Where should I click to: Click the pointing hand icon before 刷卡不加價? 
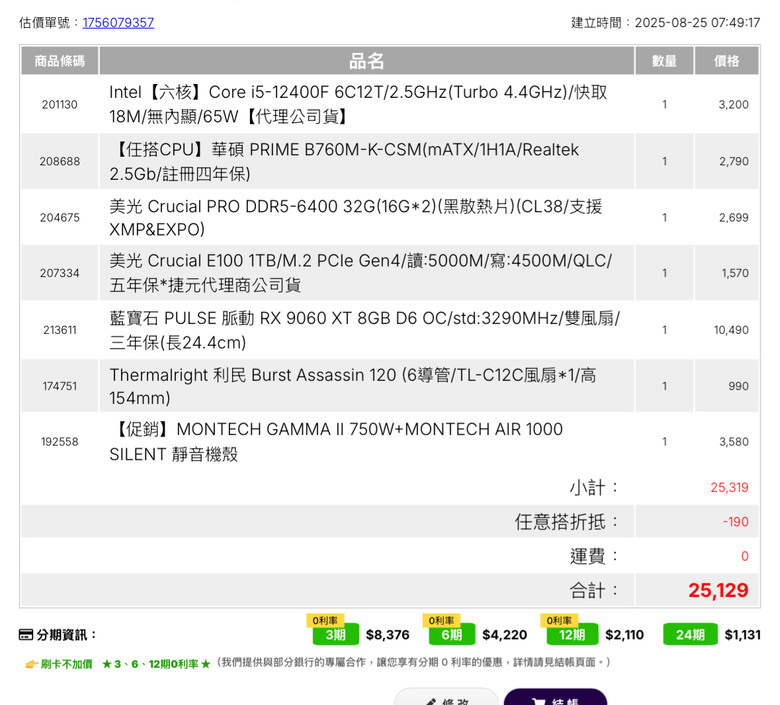[32, 664]
